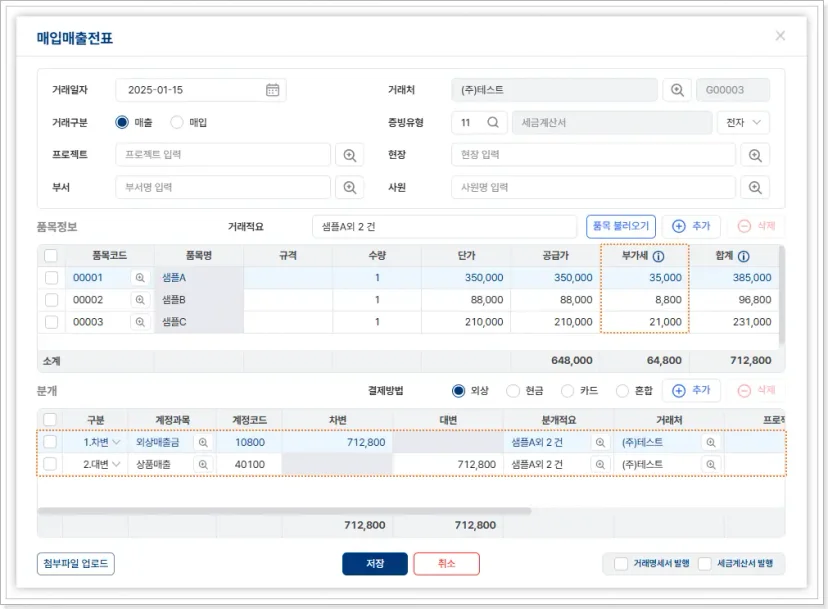Check the 2.대변 row checkbox
Screen dimensions: 828x609
point(50,464)
